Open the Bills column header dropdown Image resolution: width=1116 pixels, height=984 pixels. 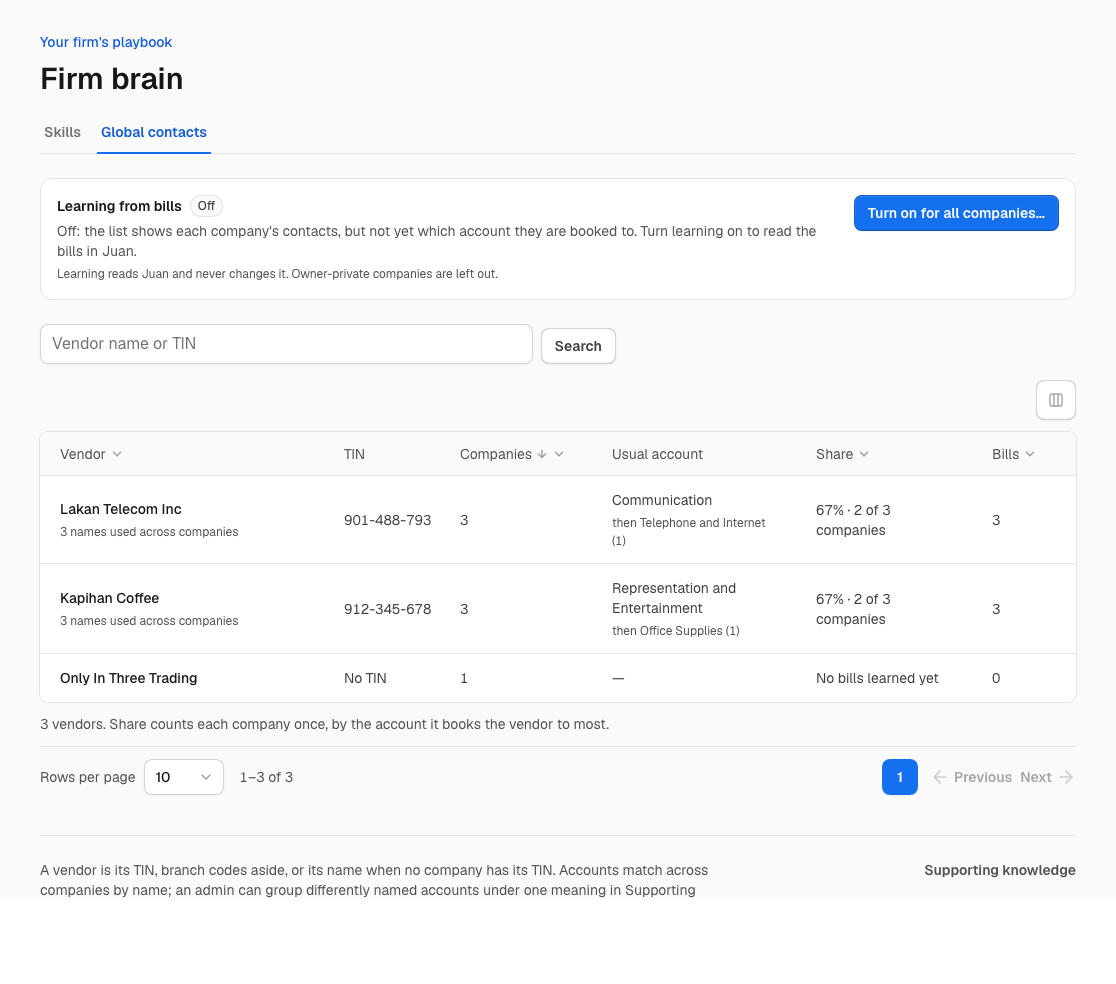pos(1030,454)
